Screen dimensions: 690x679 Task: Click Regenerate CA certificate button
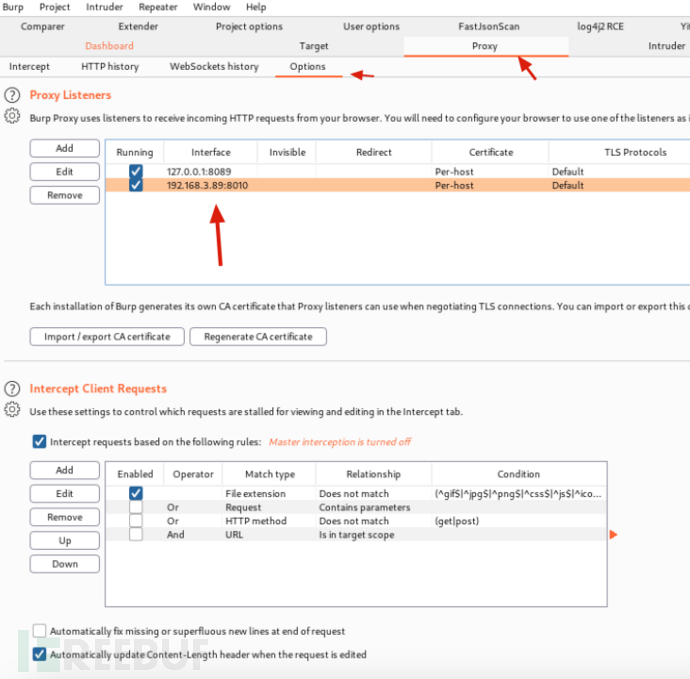[258, 337]
